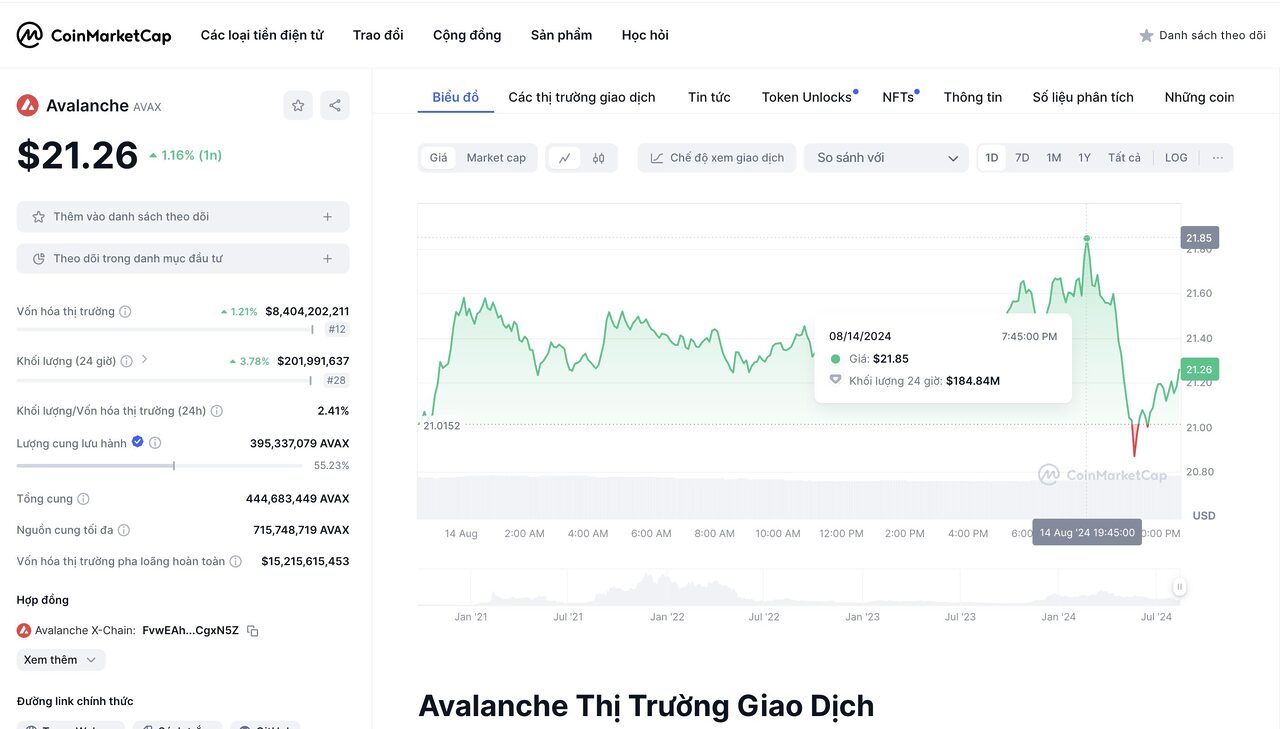The height and width of the screenshot is (729, 1280).
Task: Expand the Xem thêm contracts list
Action: coord(61,660)
